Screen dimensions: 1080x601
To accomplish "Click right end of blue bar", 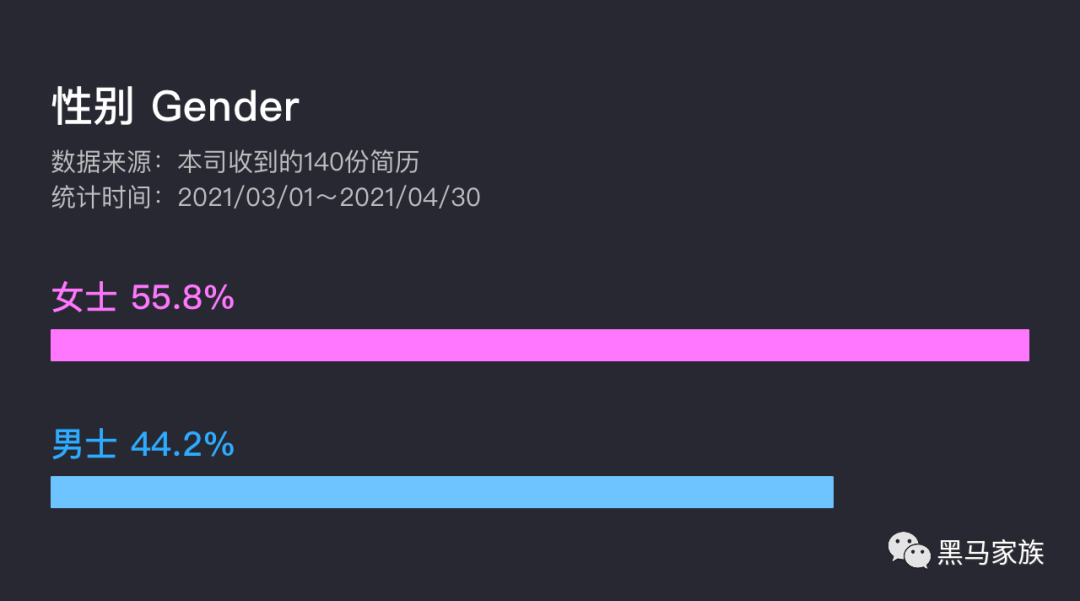I will click(827, 492).
